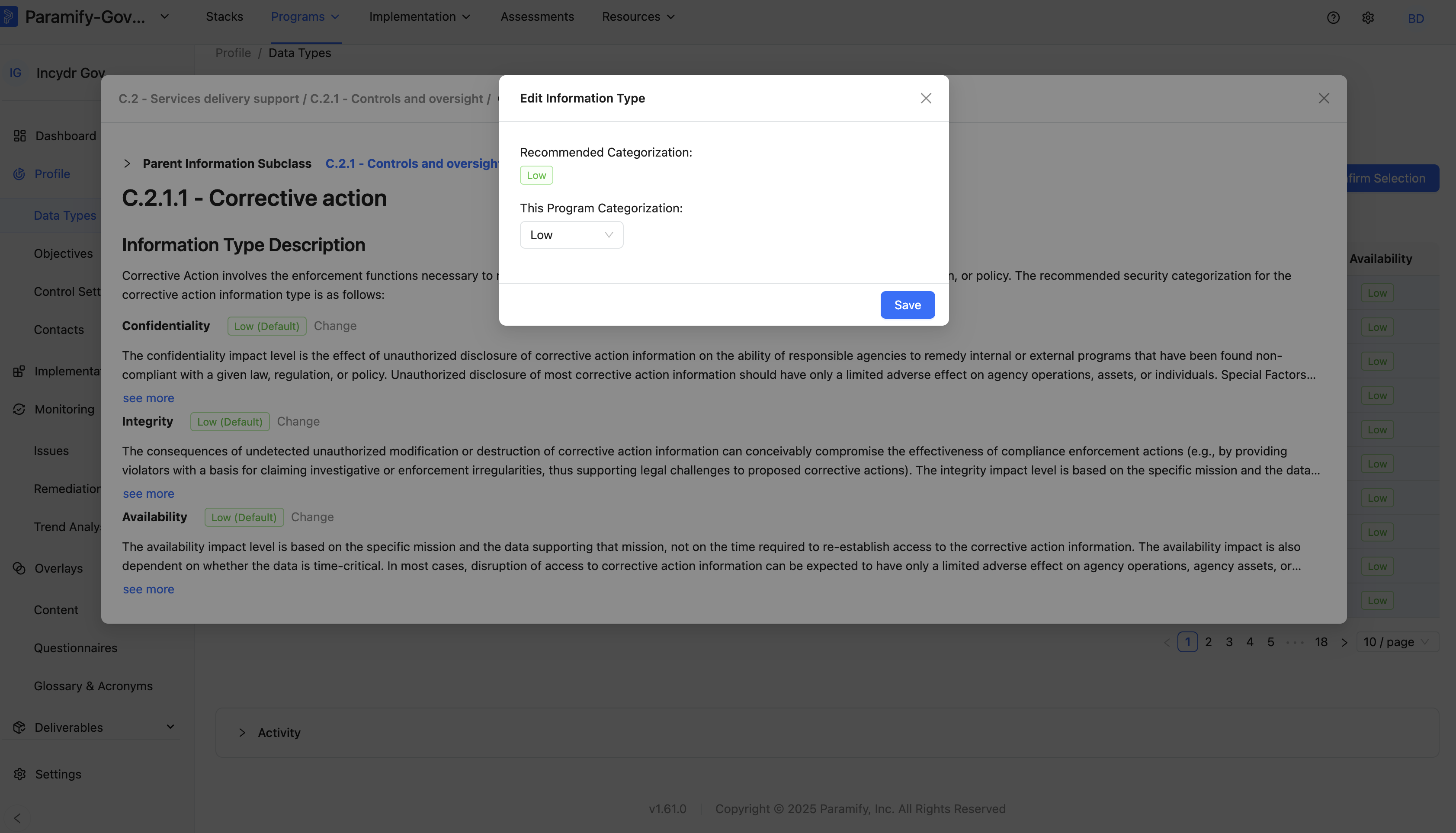Click see more under Confidentiality text
Image resolution: width=1456 pixels, height=833 pixels.
click(149, 398)
